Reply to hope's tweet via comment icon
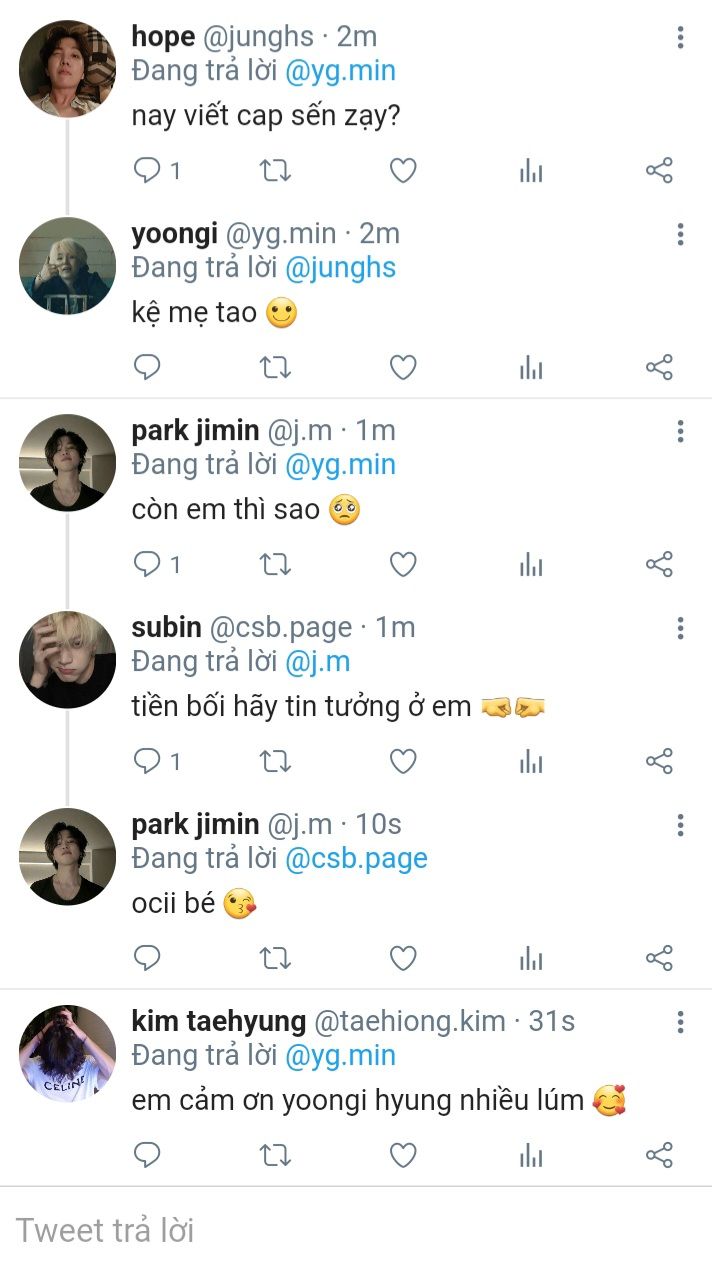 pyautogui.click(x=148, y=171)
